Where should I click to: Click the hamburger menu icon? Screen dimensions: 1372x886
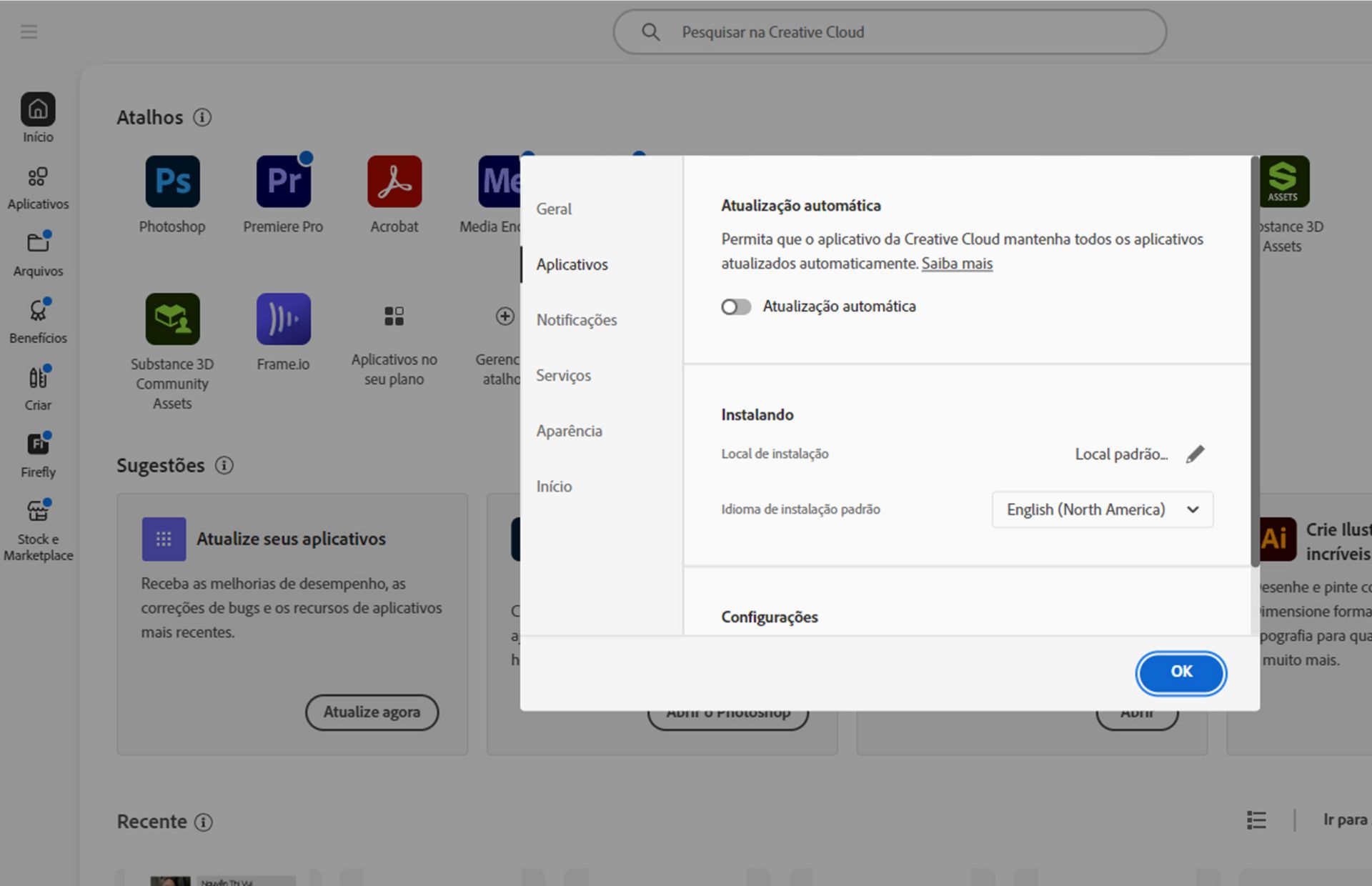29,31
